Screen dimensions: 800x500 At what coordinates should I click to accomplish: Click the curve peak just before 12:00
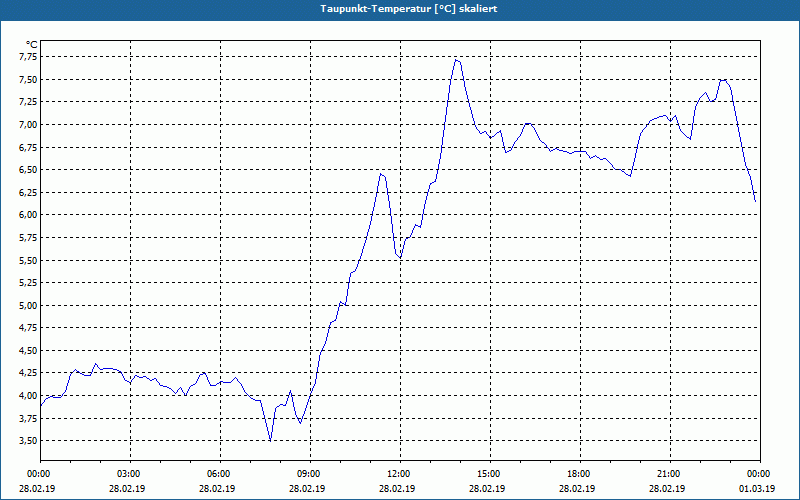[381, 174]
